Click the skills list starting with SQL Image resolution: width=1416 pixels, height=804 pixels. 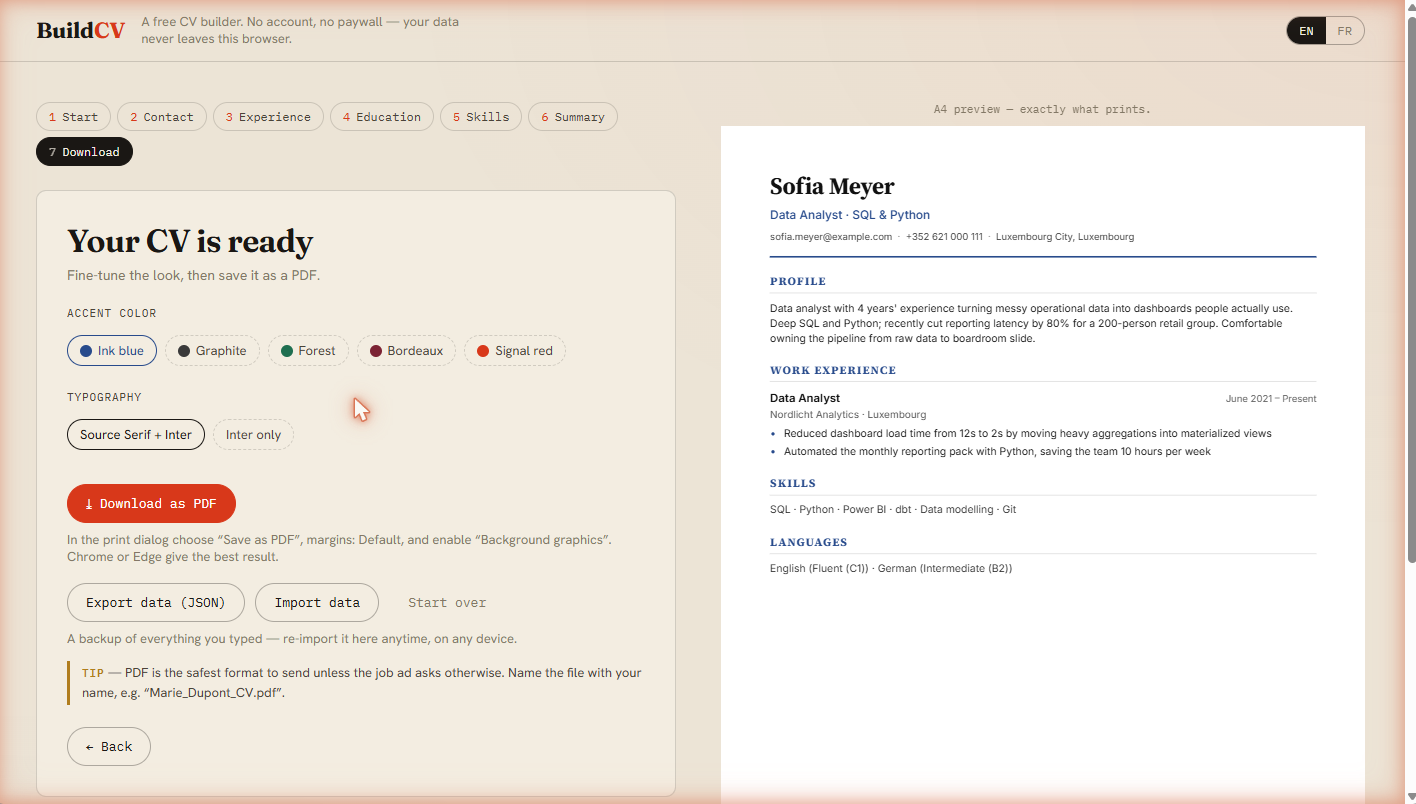(893, 510)
